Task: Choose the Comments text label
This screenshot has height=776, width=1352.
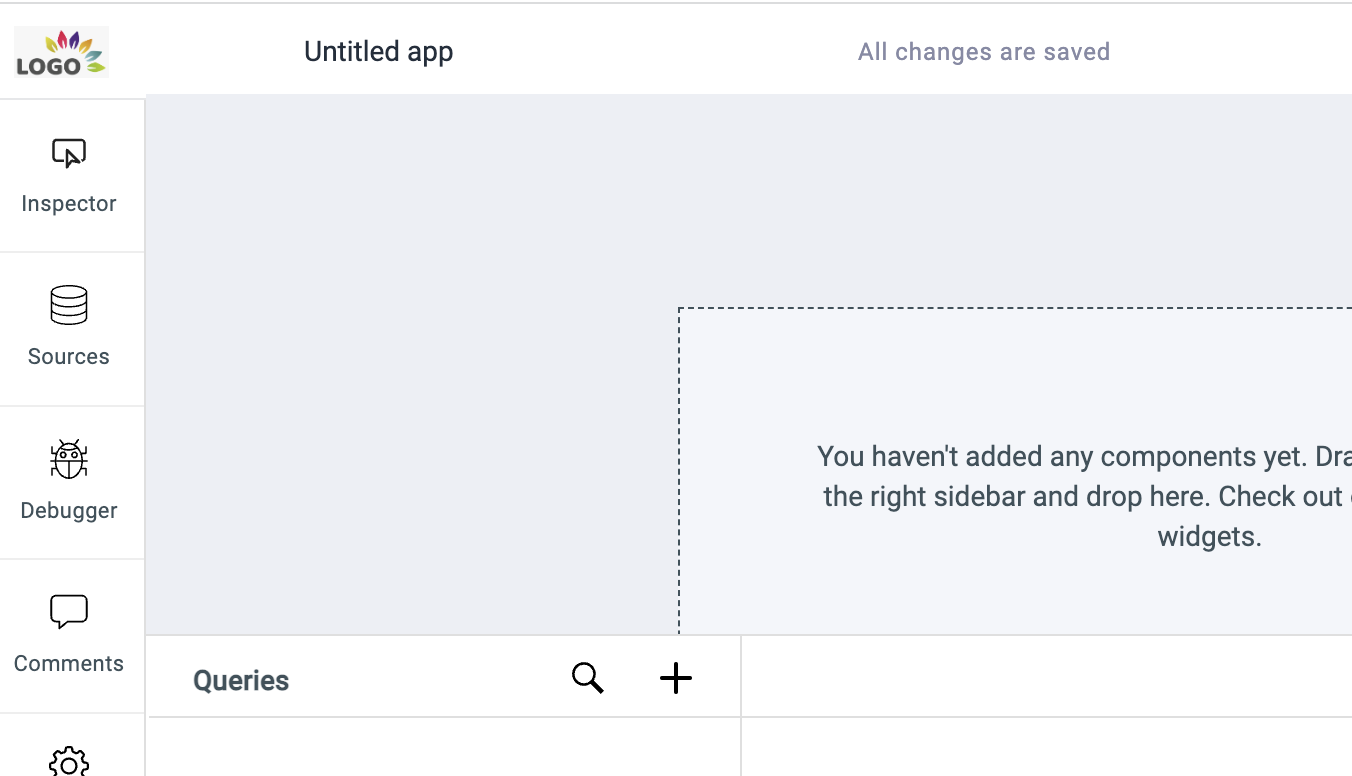Action: (x=69, y=663)
